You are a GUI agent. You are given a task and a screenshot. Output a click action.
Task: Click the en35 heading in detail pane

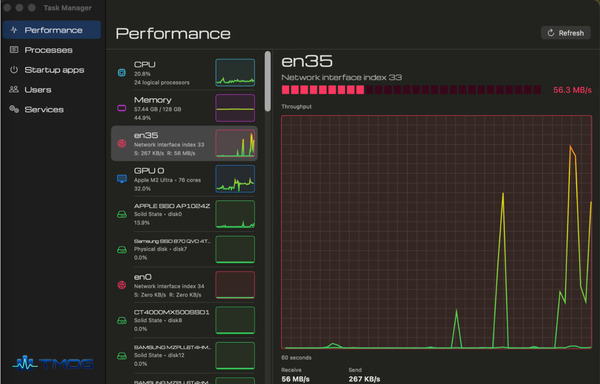[x=307, y=62]
